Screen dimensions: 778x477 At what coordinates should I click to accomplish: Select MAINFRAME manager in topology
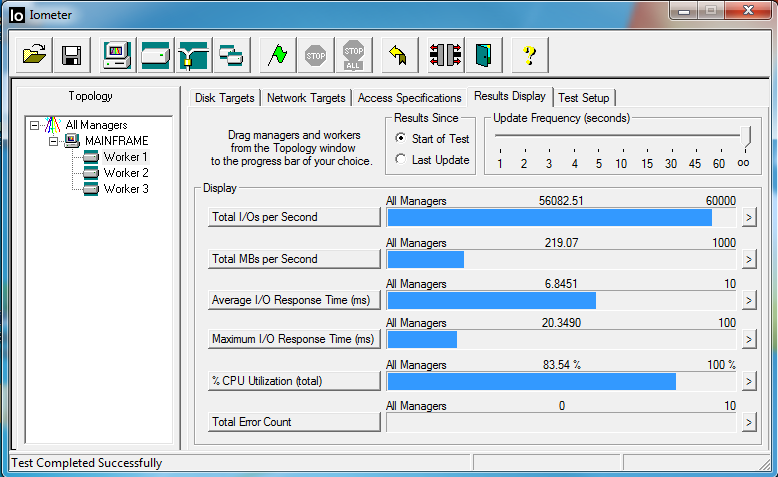point(116,141)
